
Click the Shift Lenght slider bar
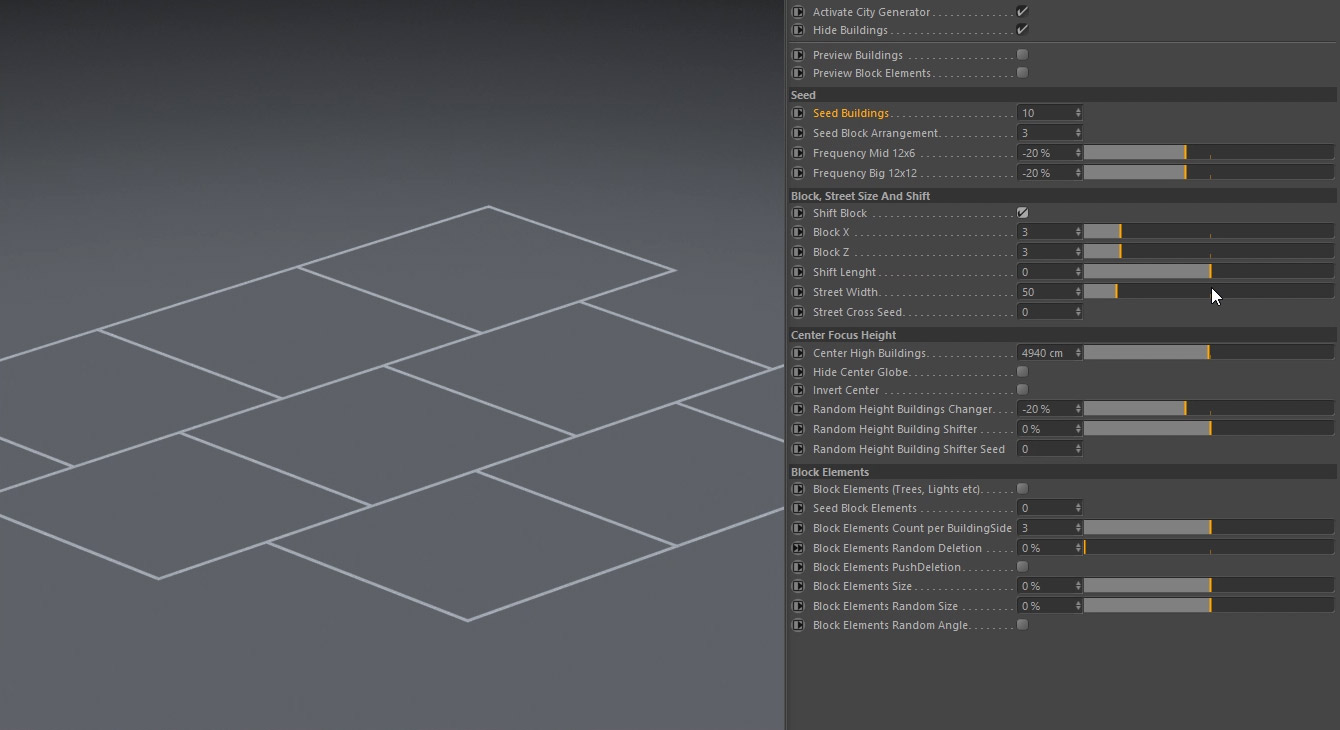tap(1209, 272)
